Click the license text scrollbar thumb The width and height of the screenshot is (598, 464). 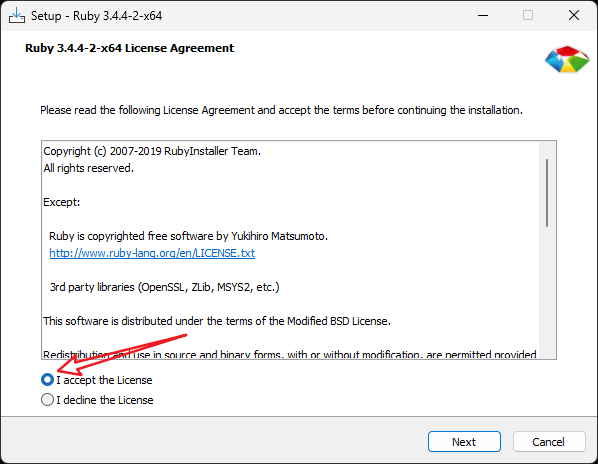point(547,193)
